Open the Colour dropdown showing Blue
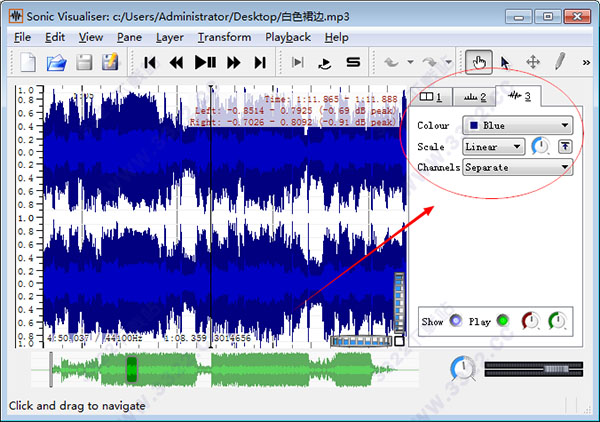Image resolution: width=600 pixels, height=422 pixels. click(517, 126)
